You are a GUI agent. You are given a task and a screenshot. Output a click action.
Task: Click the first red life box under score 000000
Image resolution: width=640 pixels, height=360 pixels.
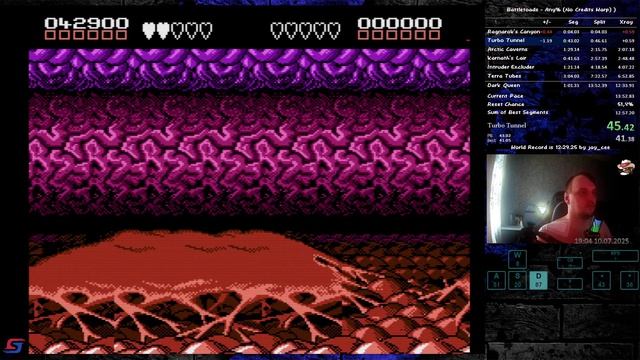coord(363,35)
